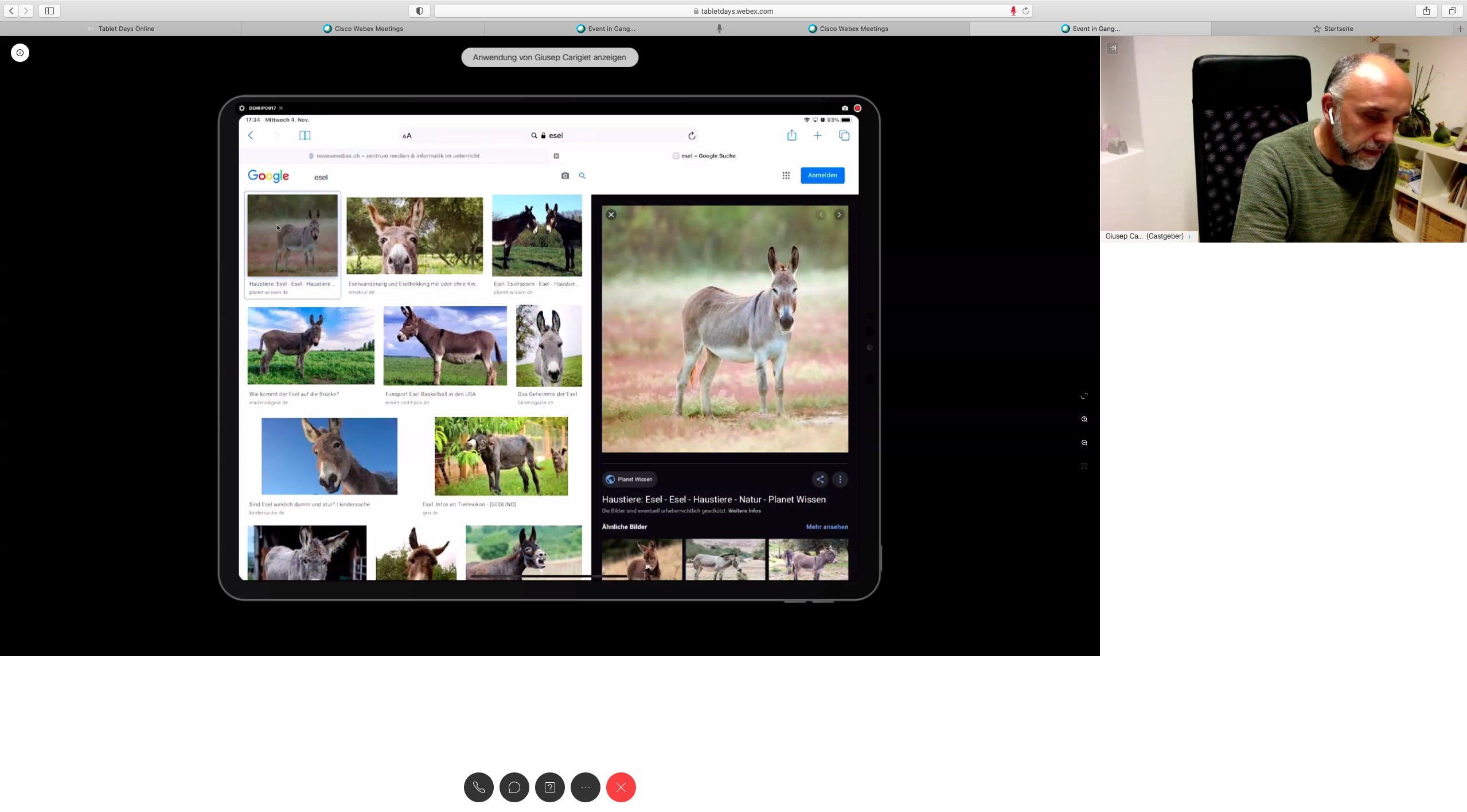The width and height of the screenshot is (1467, 812).
Task: Click Anwendung von Giusep Carigiet anzeigen button
Action: pos(549,57)
